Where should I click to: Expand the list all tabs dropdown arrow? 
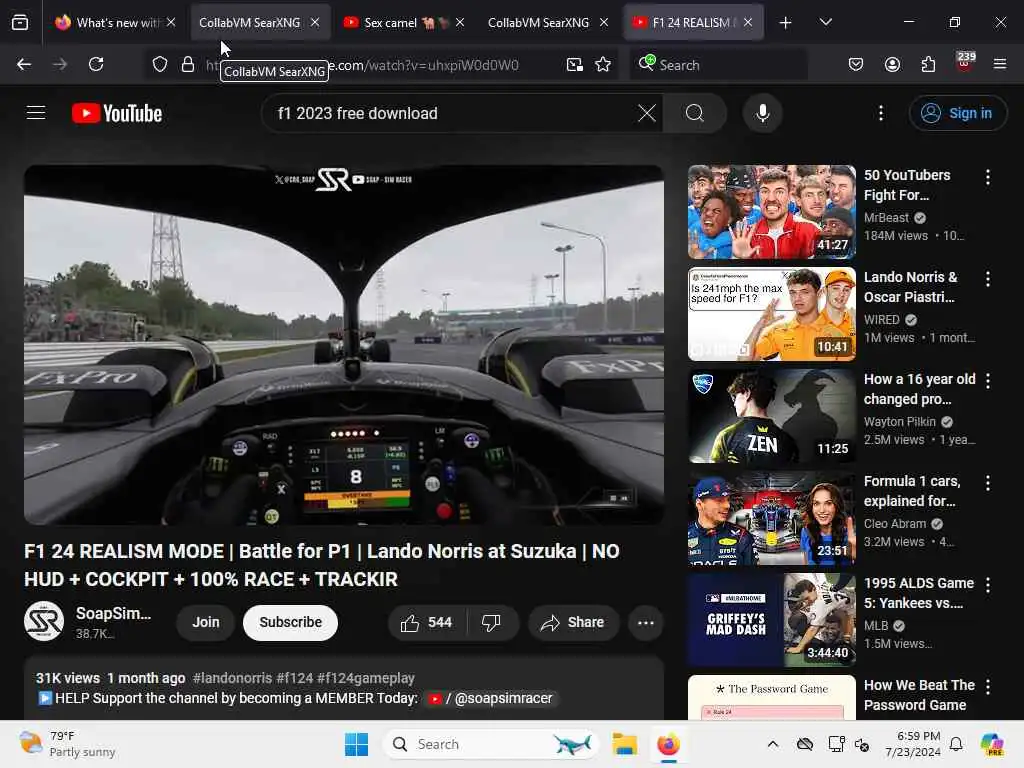pos(825,22)
